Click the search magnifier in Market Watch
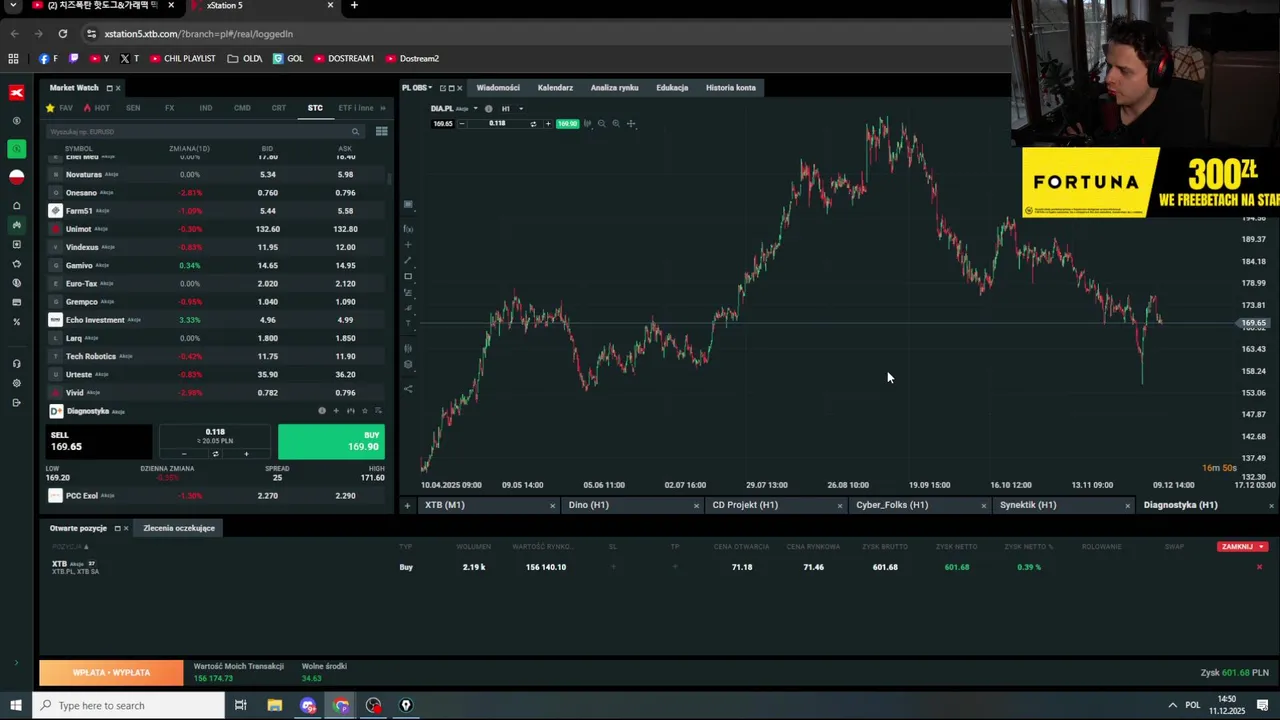Screen dimensions: 1280x720 click(x=355, y=131)
